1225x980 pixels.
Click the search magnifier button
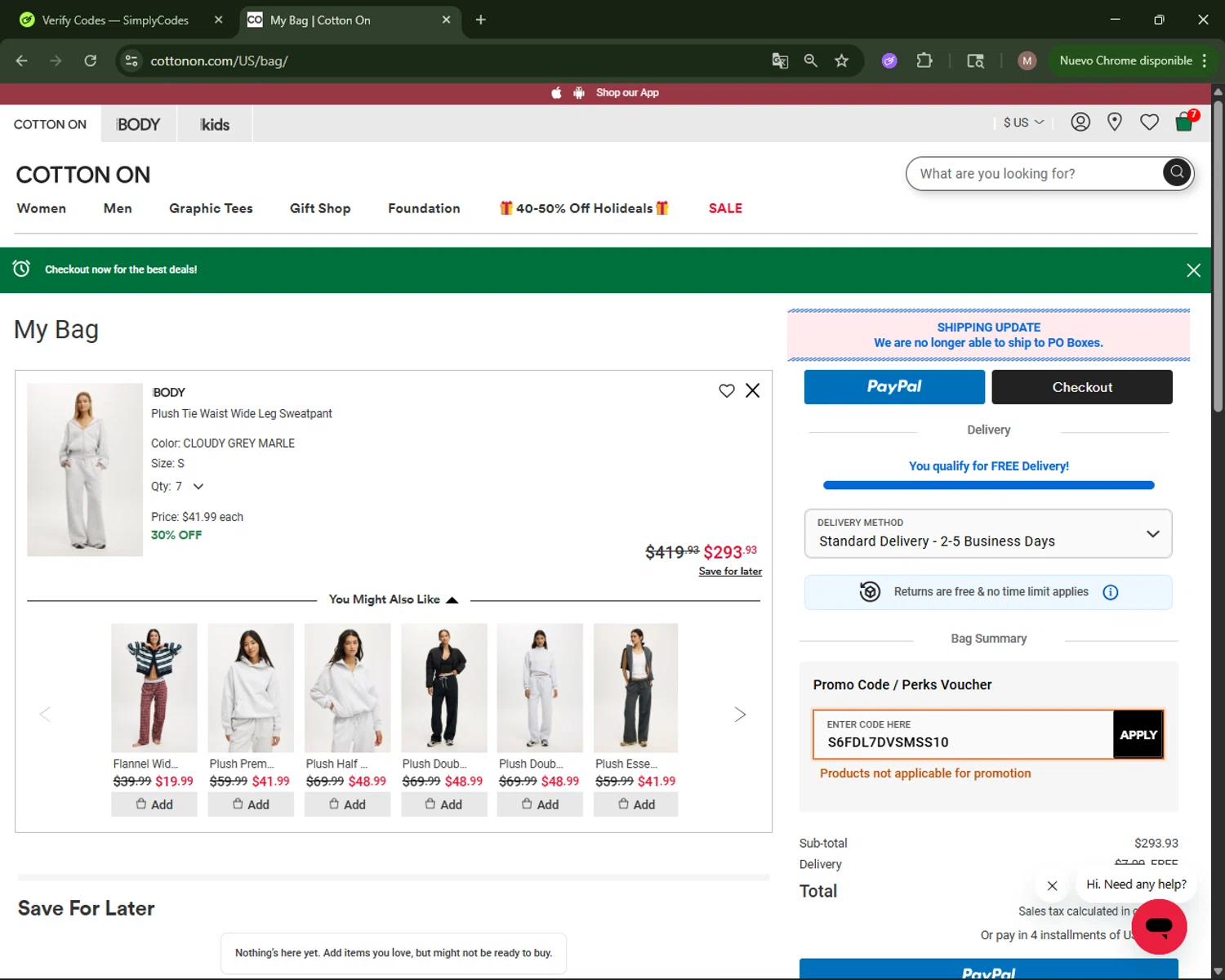pos(1177,172)
